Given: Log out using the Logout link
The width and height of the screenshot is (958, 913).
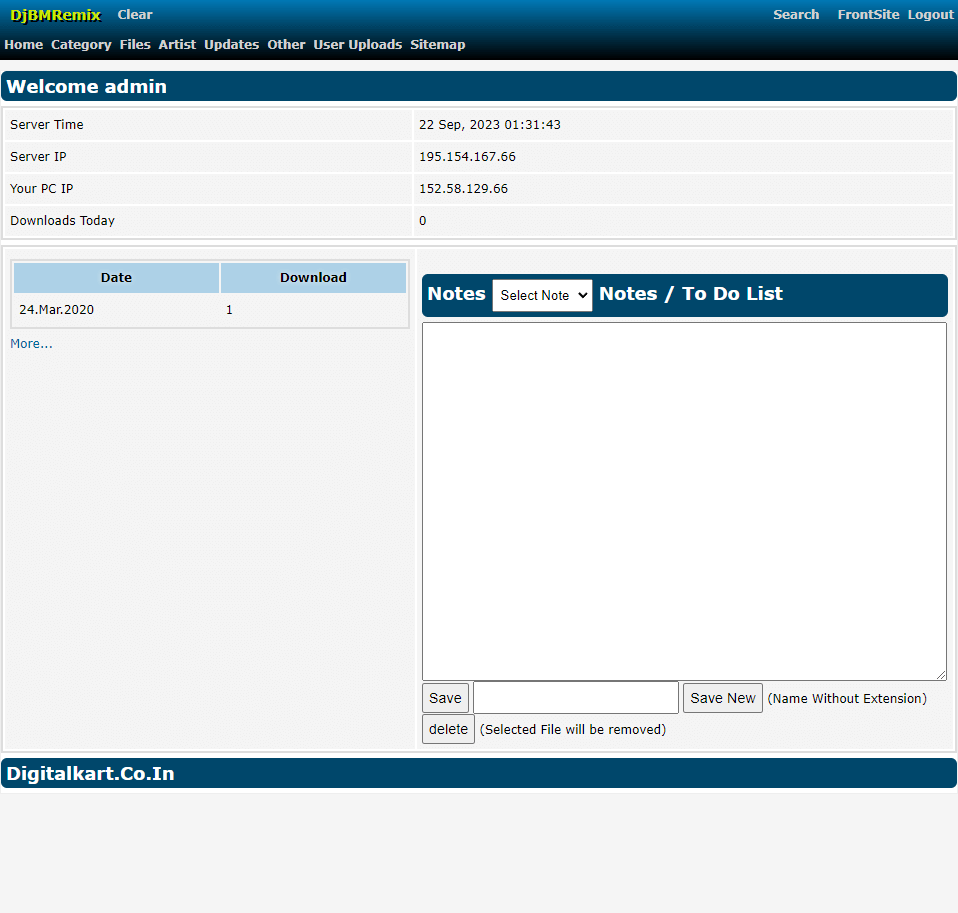Looking at the screenshot, I should [x=930, y=15].
